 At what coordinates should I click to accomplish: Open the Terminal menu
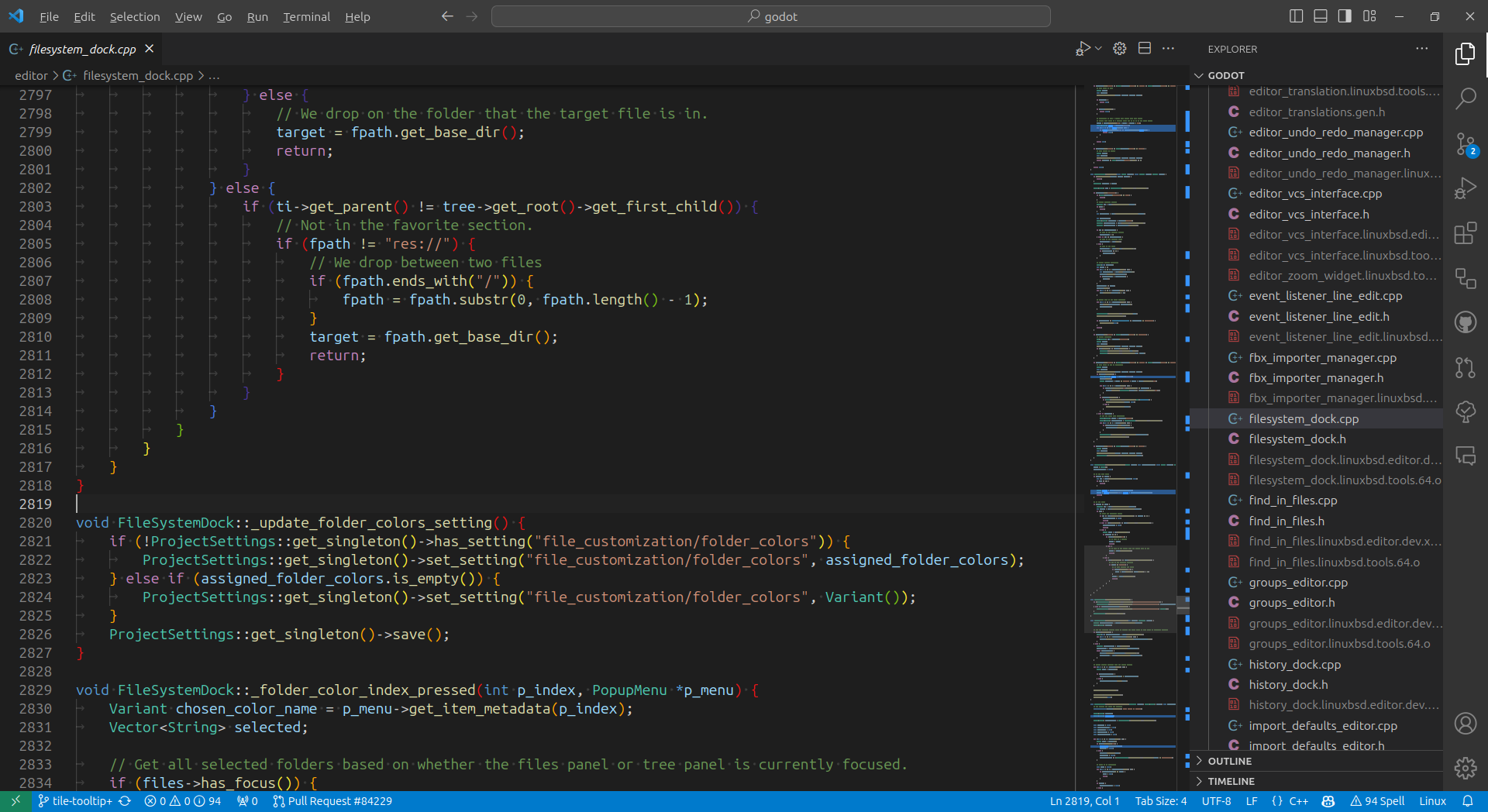pyautogui.click(x=306, y=16)
